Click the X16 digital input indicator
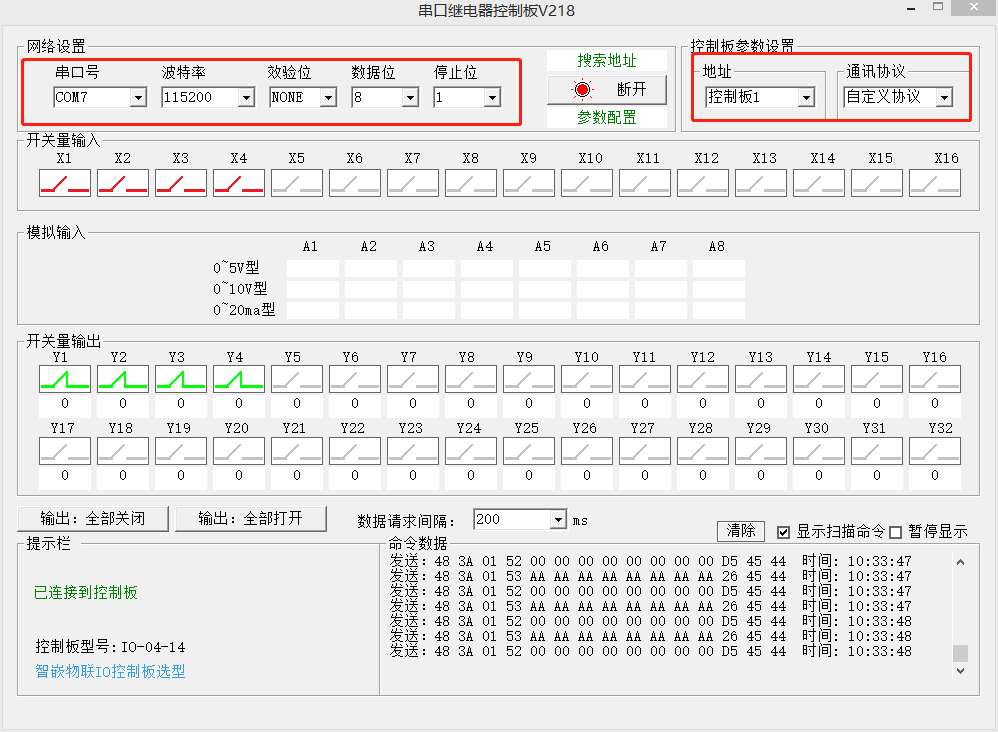 [935, 183]
